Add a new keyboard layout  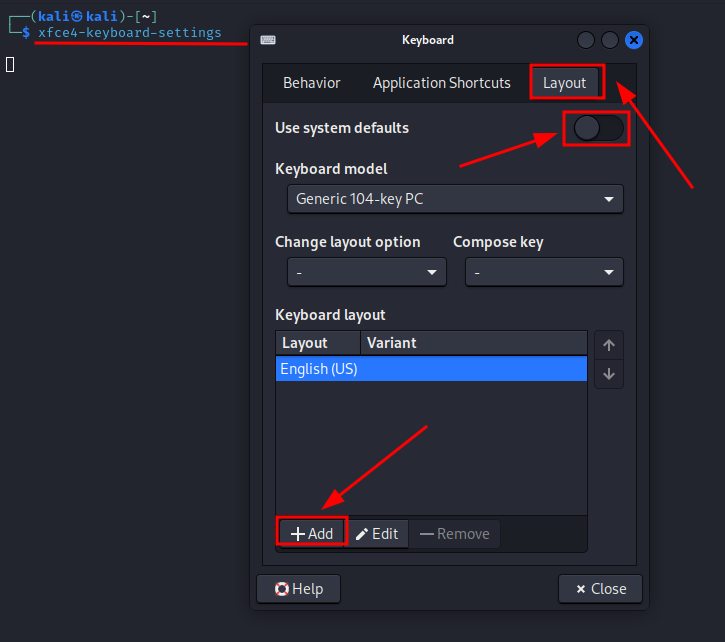pos(312,534)
